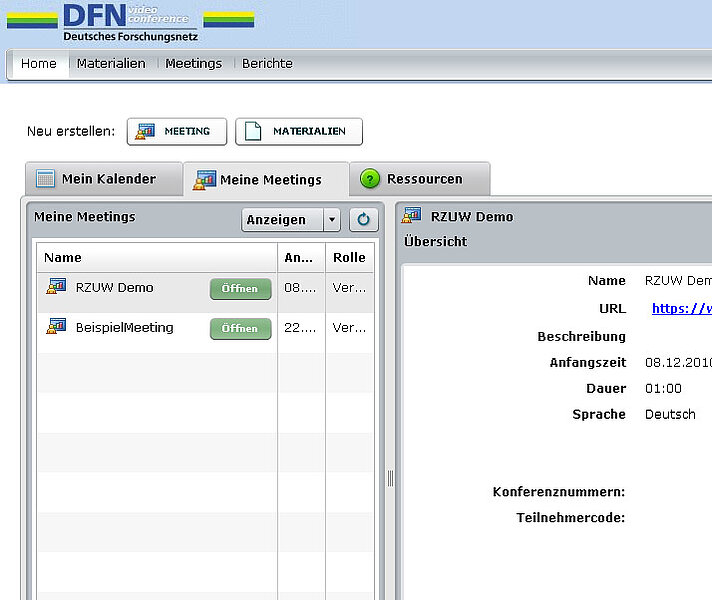Click the refresh icon beside Anzeigen
This screenshot has width=712, height=600.
[364, 220]
